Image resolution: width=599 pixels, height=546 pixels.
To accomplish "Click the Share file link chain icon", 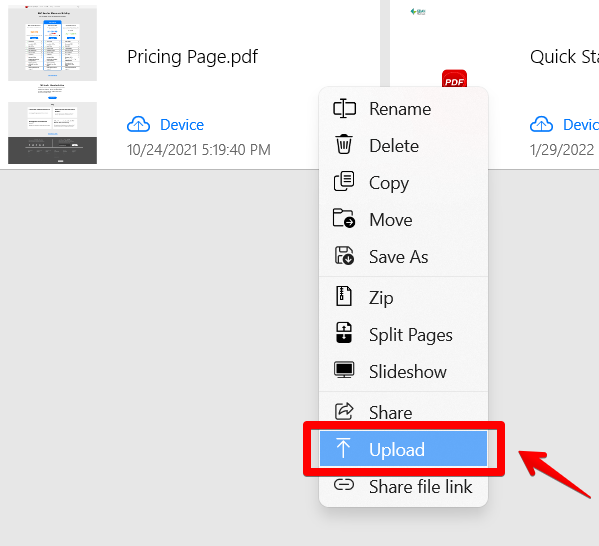I will click(x=344, y=485).
